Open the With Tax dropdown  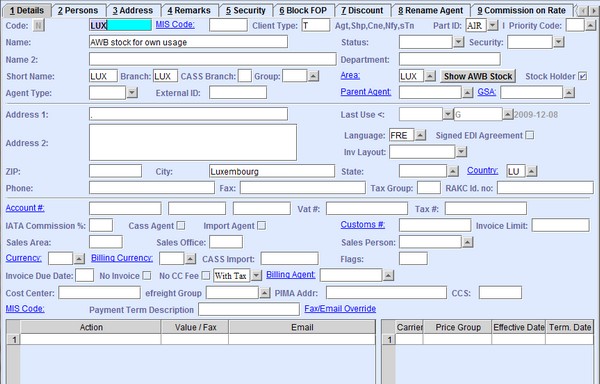point(256,275)
